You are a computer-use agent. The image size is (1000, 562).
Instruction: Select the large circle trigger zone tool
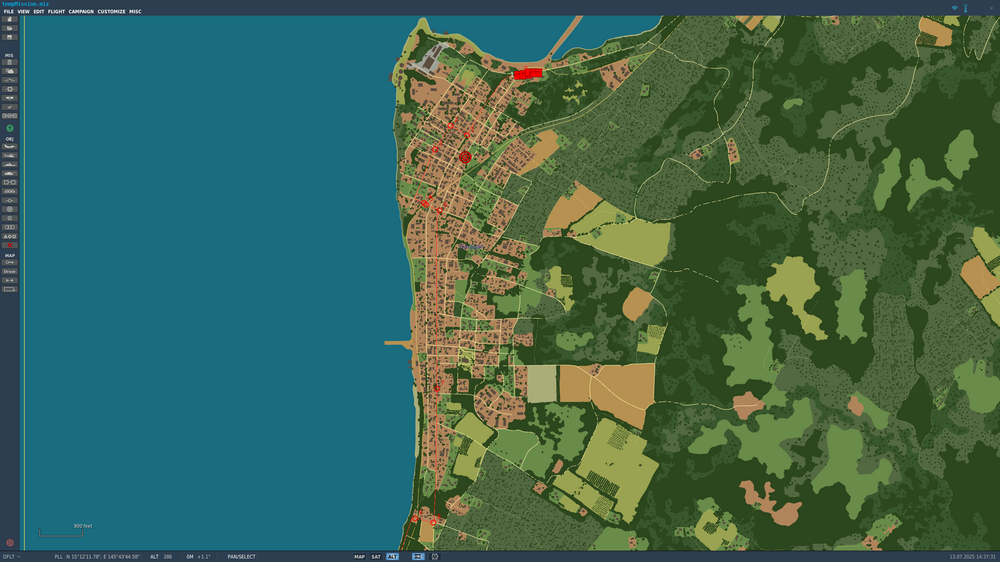tap(10, 209)
